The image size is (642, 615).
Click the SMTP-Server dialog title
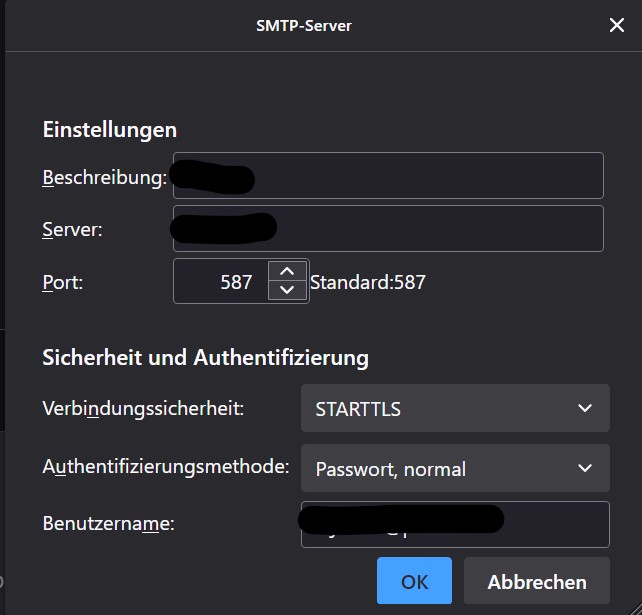pyautogui.click(x=304, y=25)
